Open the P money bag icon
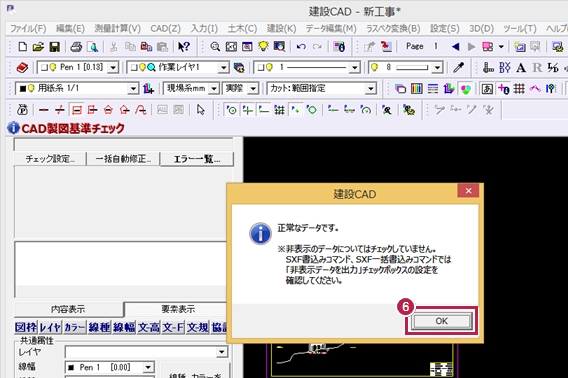The image size is (568, 378). tap(22, 110)
